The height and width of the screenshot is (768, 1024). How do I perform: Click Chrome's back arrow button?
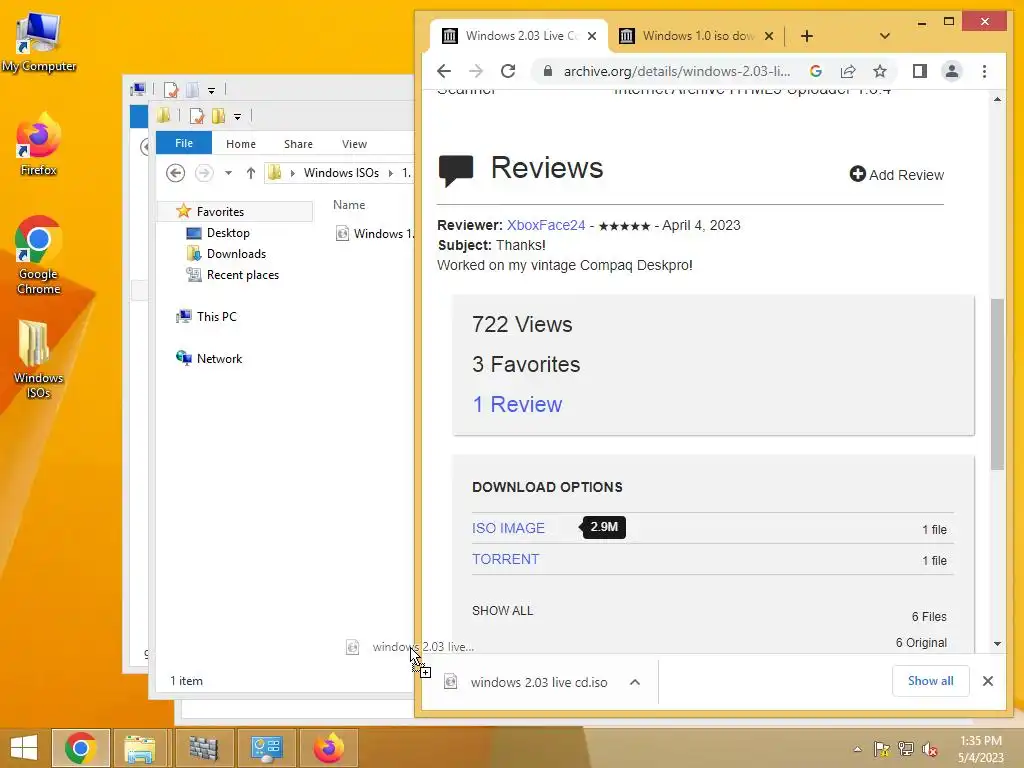point(444,71)
